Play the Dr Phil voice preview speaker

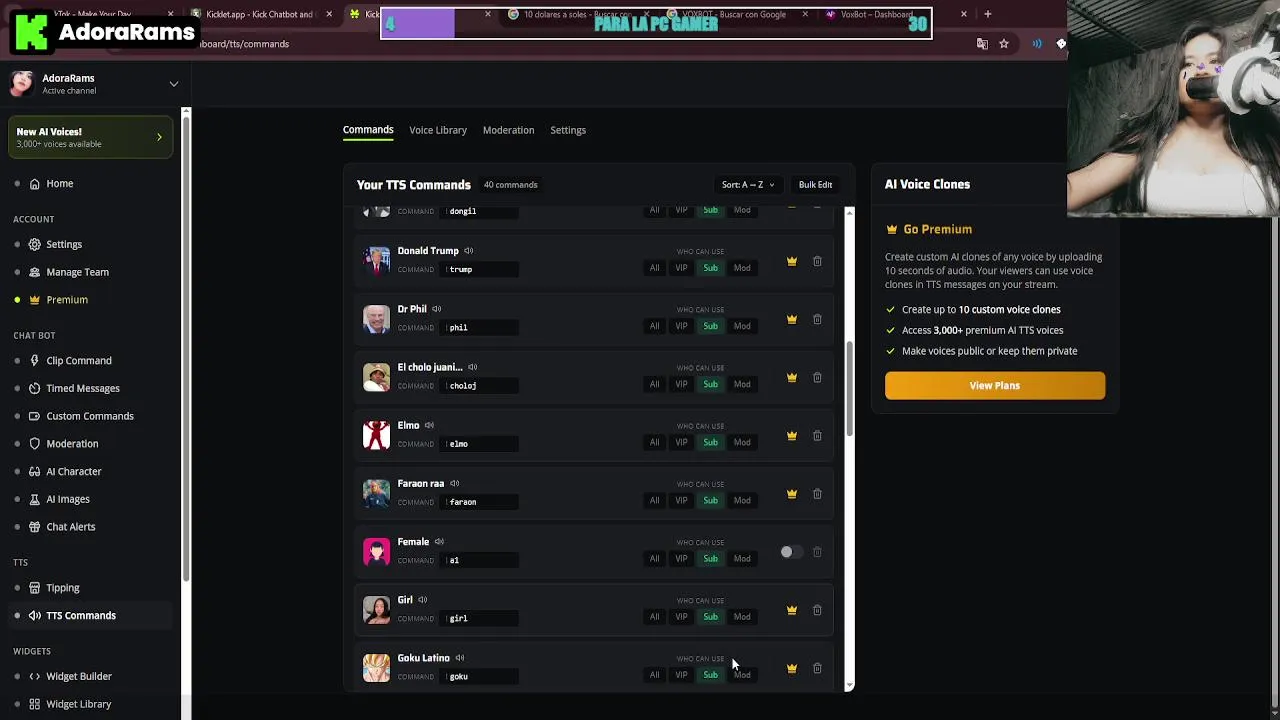coord(436,309)
